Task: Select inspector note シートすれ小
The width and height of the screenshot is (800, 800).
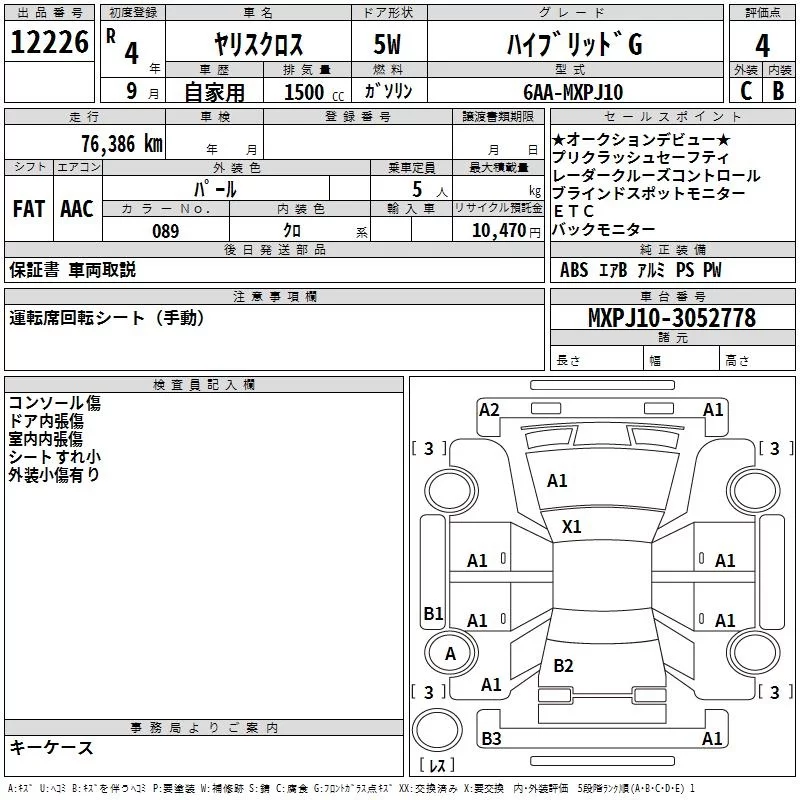Action: point(55,457)
